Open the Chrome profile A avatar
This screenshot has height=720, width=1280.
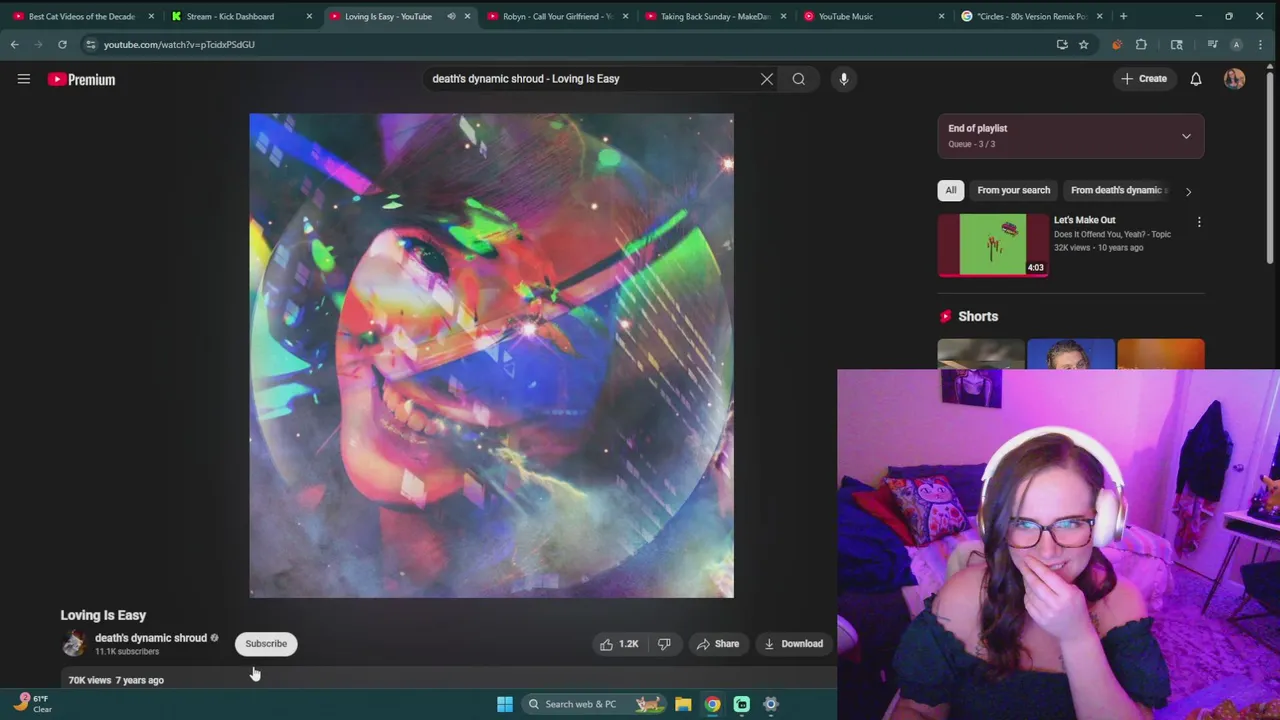[1237, 44]
